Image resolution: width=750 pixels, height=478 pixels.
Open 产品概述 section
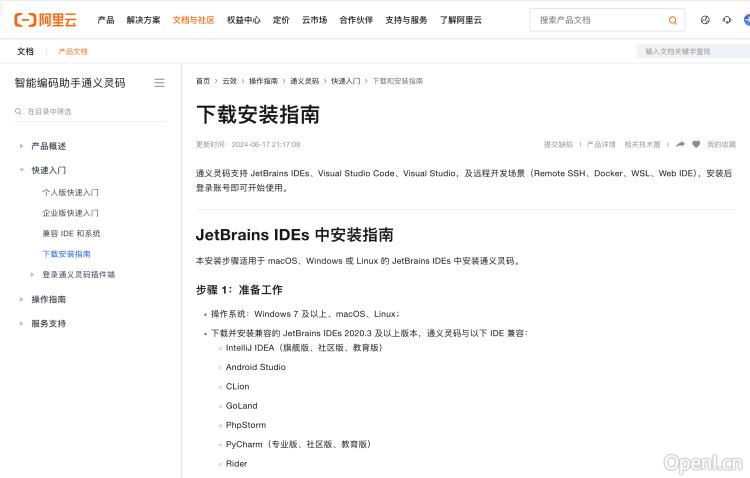click(49, 146)
